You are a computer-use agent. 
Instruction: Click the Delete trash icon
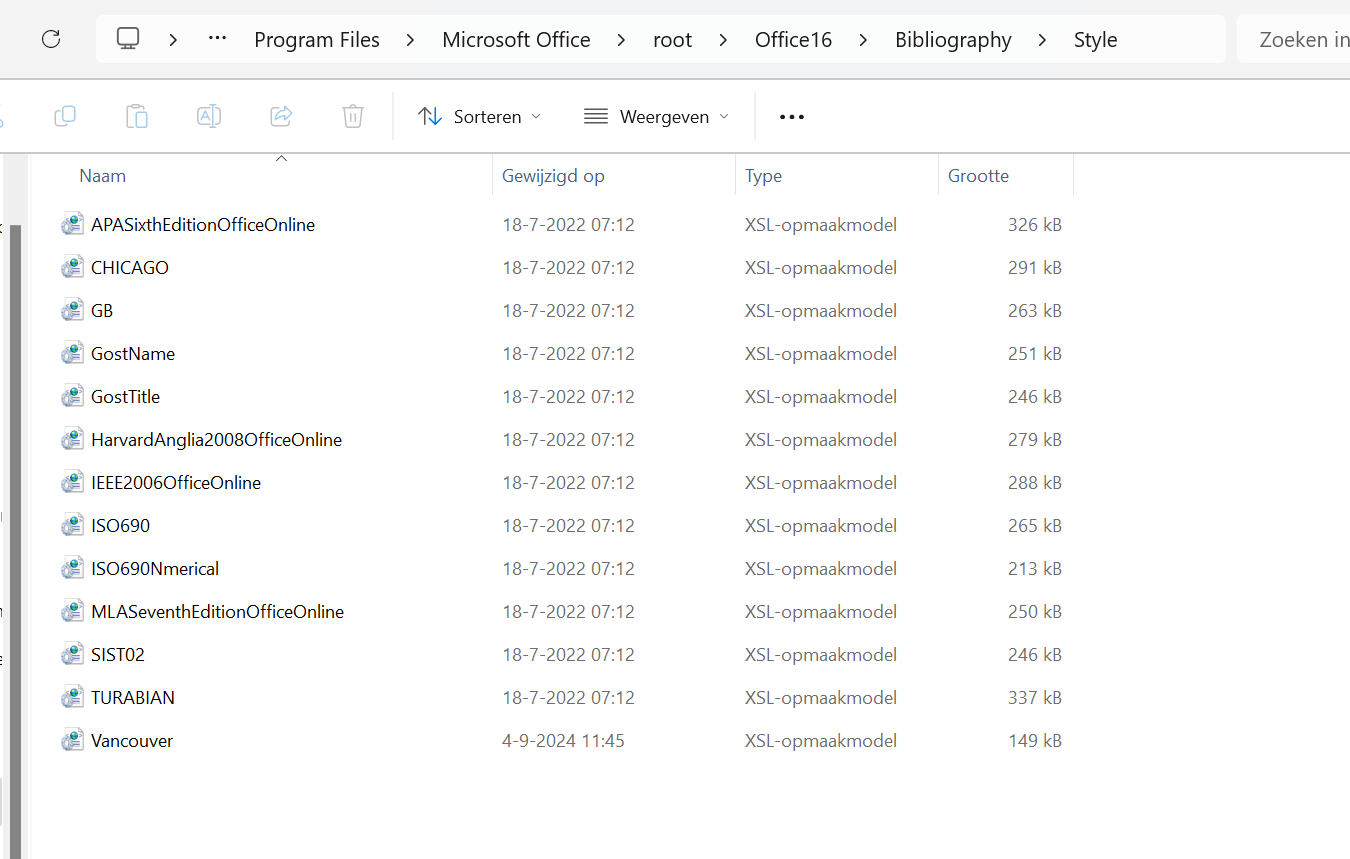[353, 116]
